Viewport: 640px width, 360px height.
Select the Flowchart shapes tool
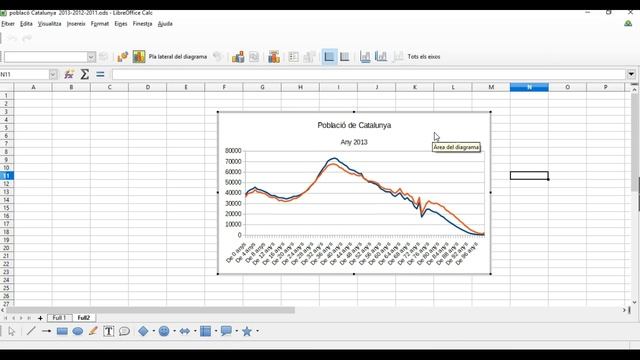(205, 331)
